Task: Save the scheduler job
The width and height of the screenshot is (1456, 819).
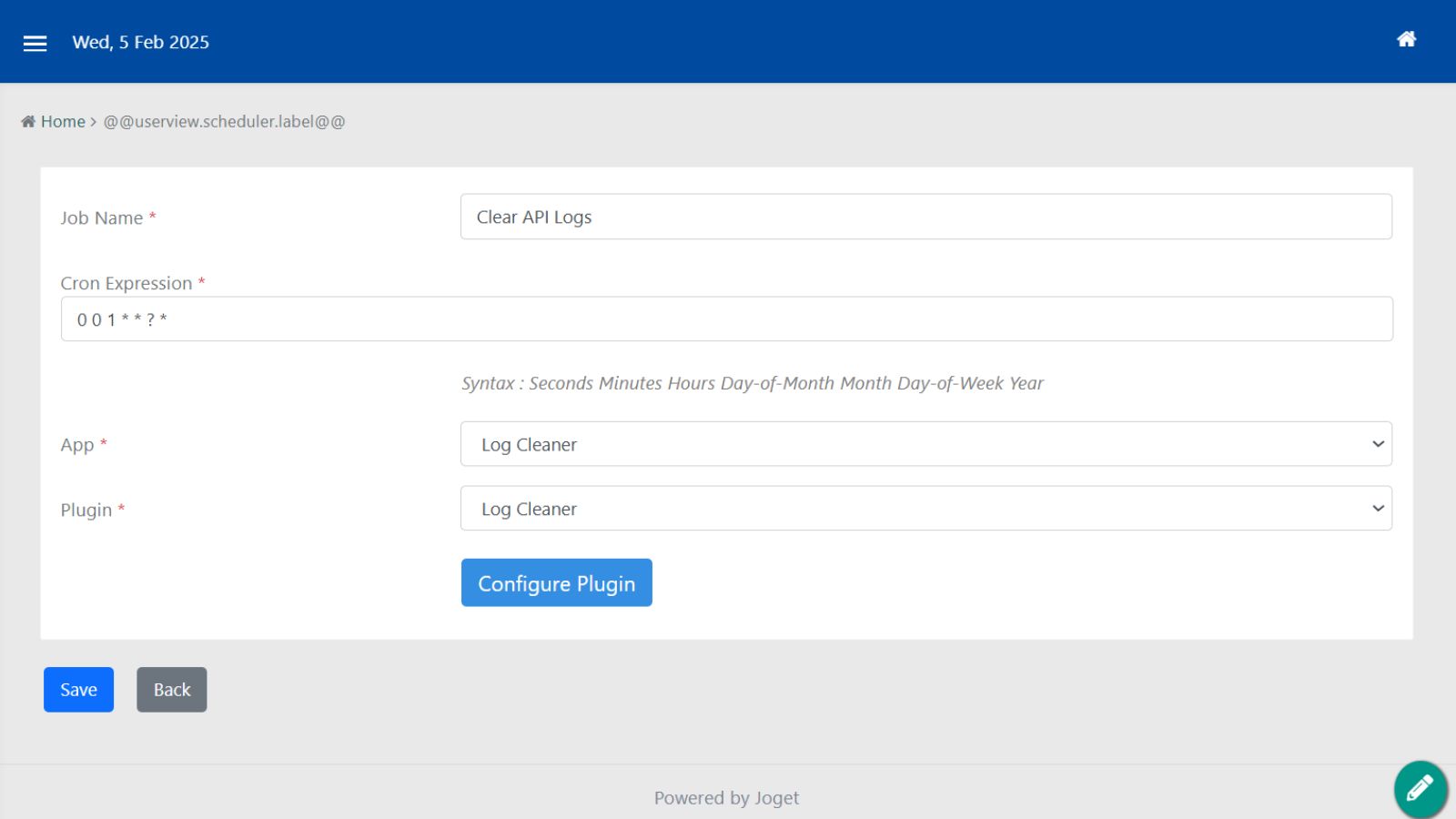Action: pos(78,690)
